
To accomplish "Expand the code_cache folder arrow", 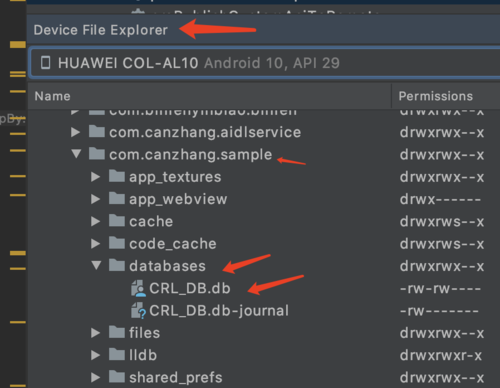I will [96, 244].
